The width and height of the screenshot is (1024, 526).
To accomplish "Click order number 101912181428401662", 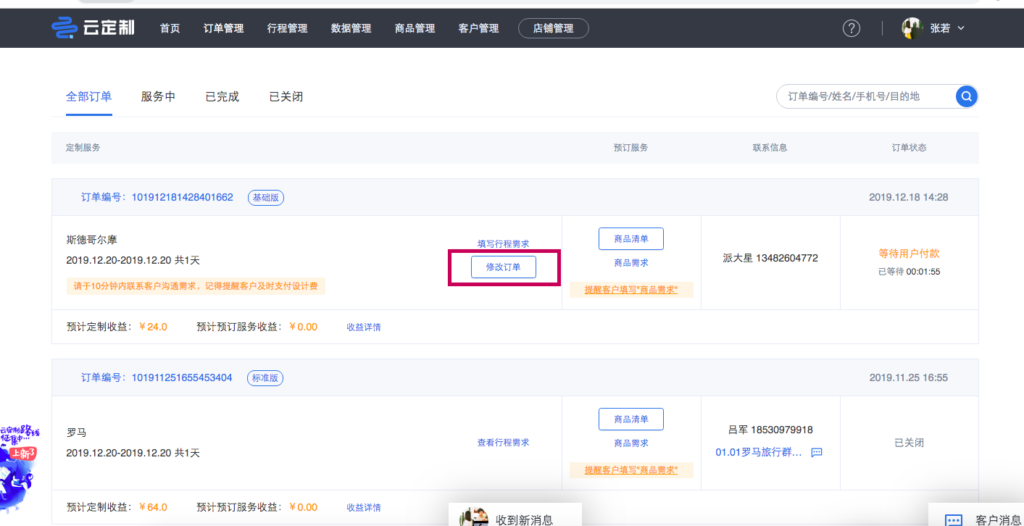I will point(182,197).
